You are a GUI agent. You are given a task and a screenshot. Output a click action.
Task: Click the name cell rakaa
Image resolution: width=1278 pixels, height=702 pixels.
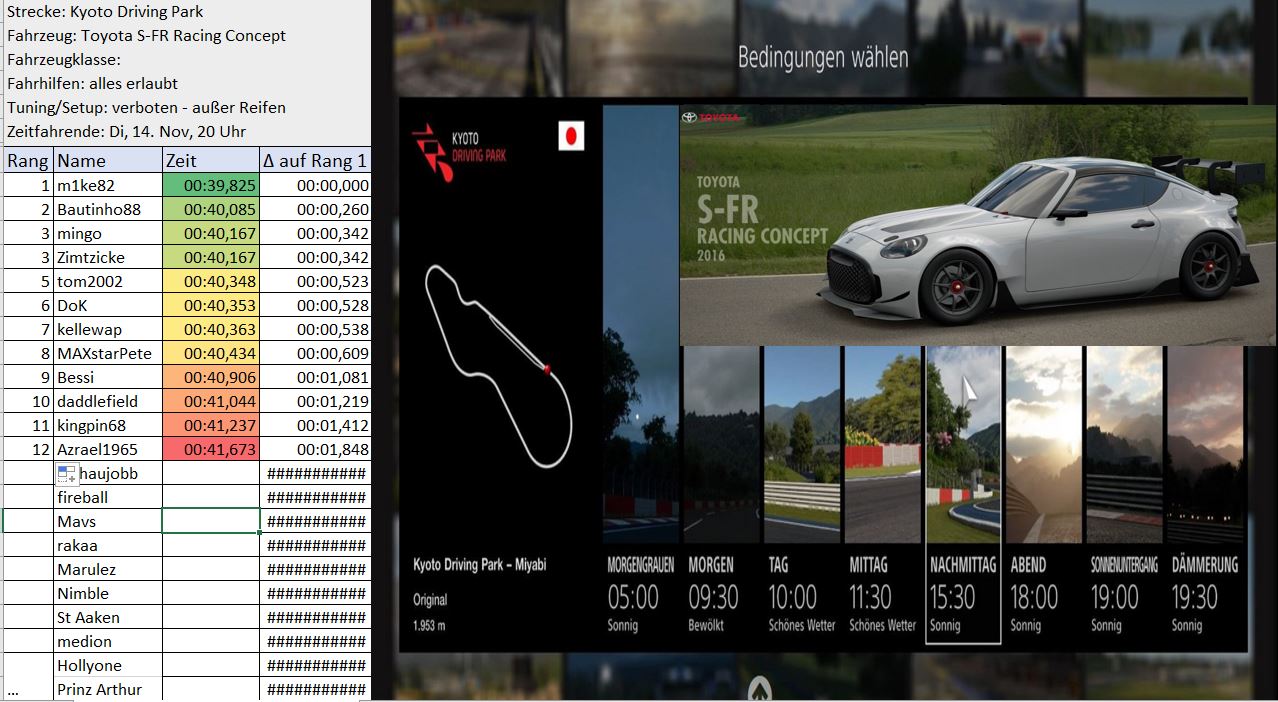[108, 545]
